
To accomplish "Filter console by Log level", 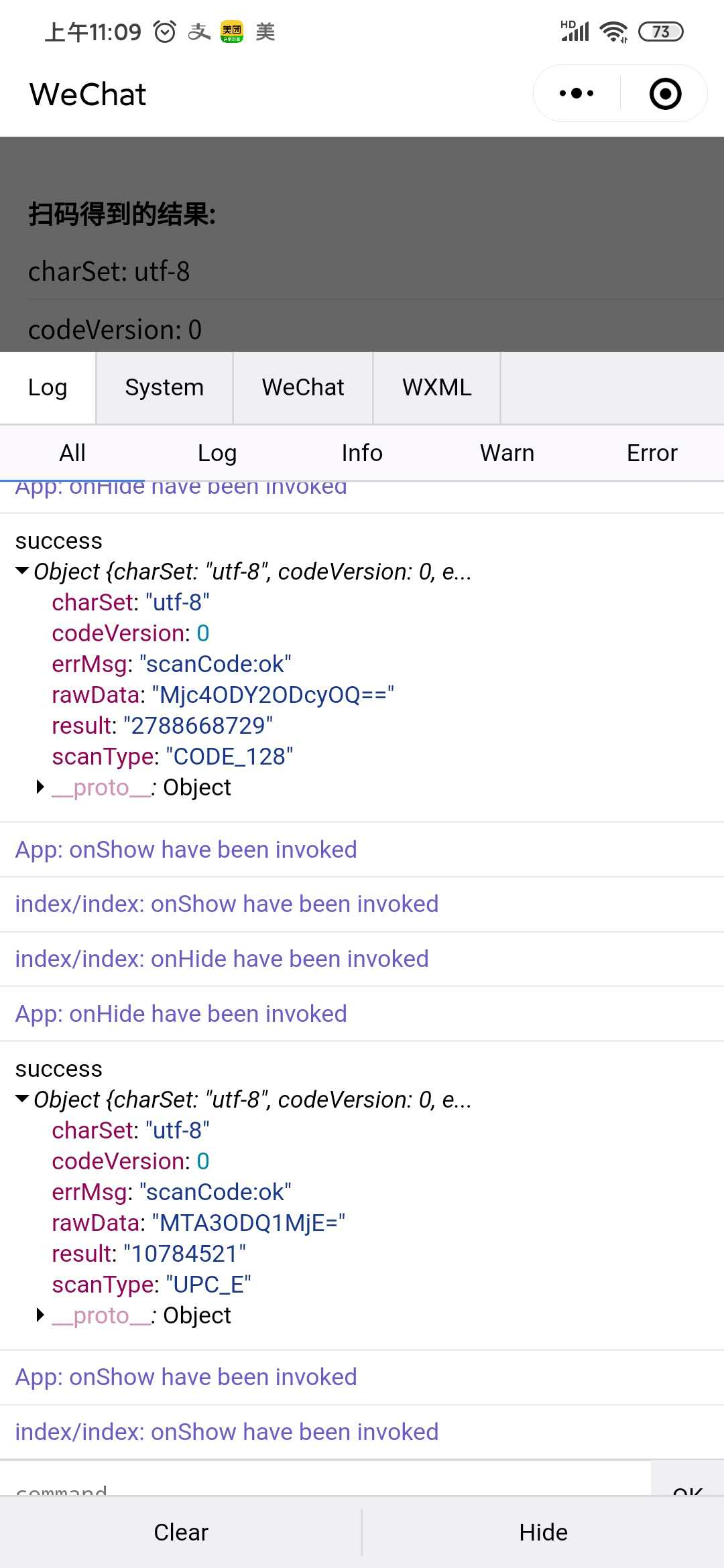I will point(217,453).
